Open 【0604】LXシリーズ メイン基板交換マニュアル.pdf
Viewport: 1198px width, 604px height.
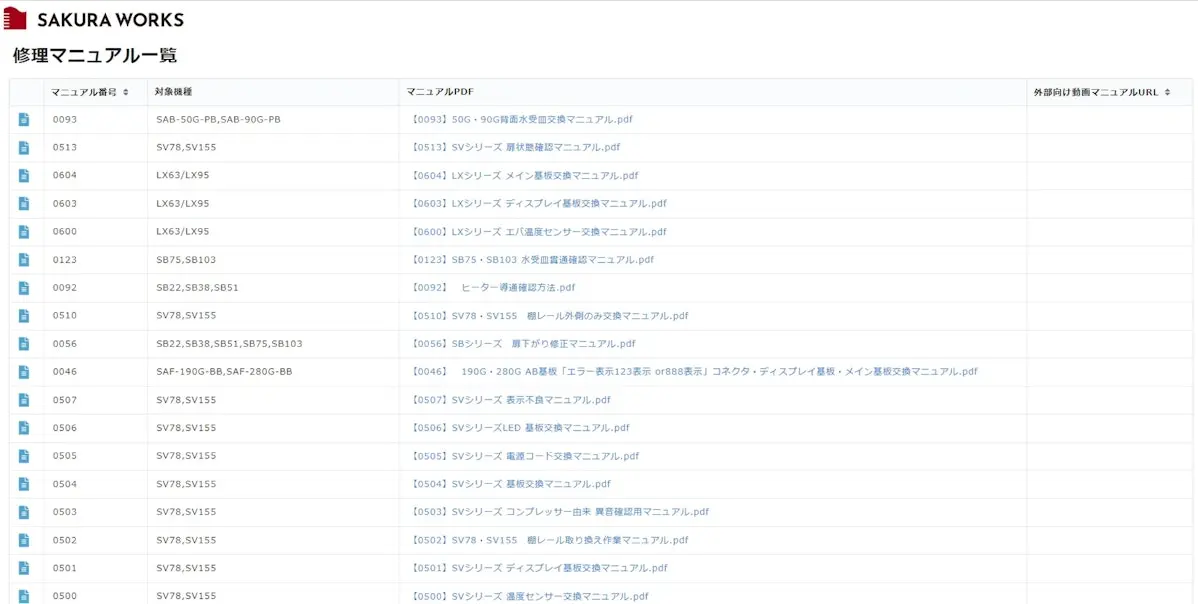pos(525,176)
